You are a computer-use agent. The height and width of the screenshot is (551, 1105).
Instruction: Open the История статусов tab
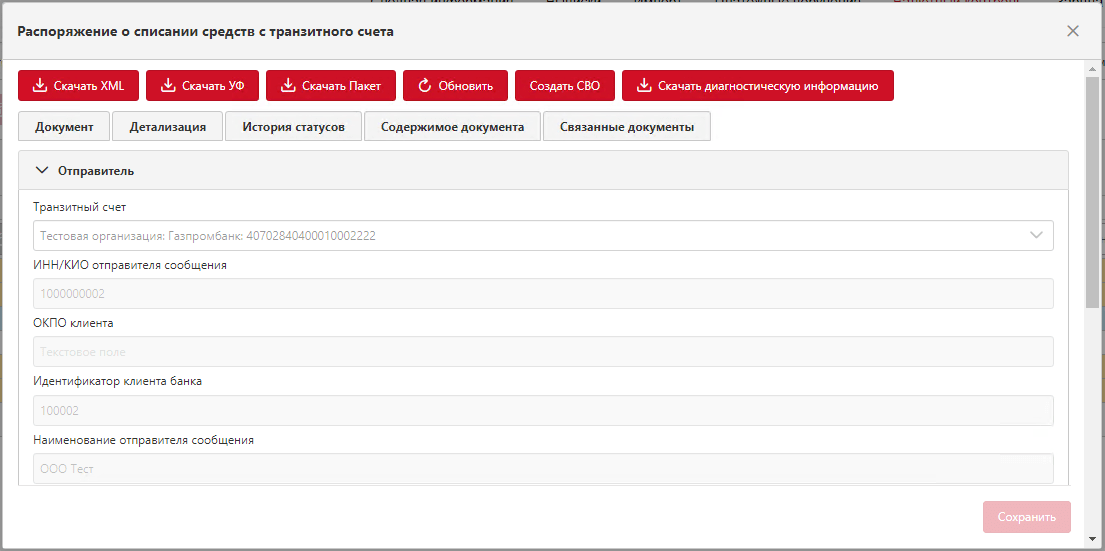[x=293, y=127]
